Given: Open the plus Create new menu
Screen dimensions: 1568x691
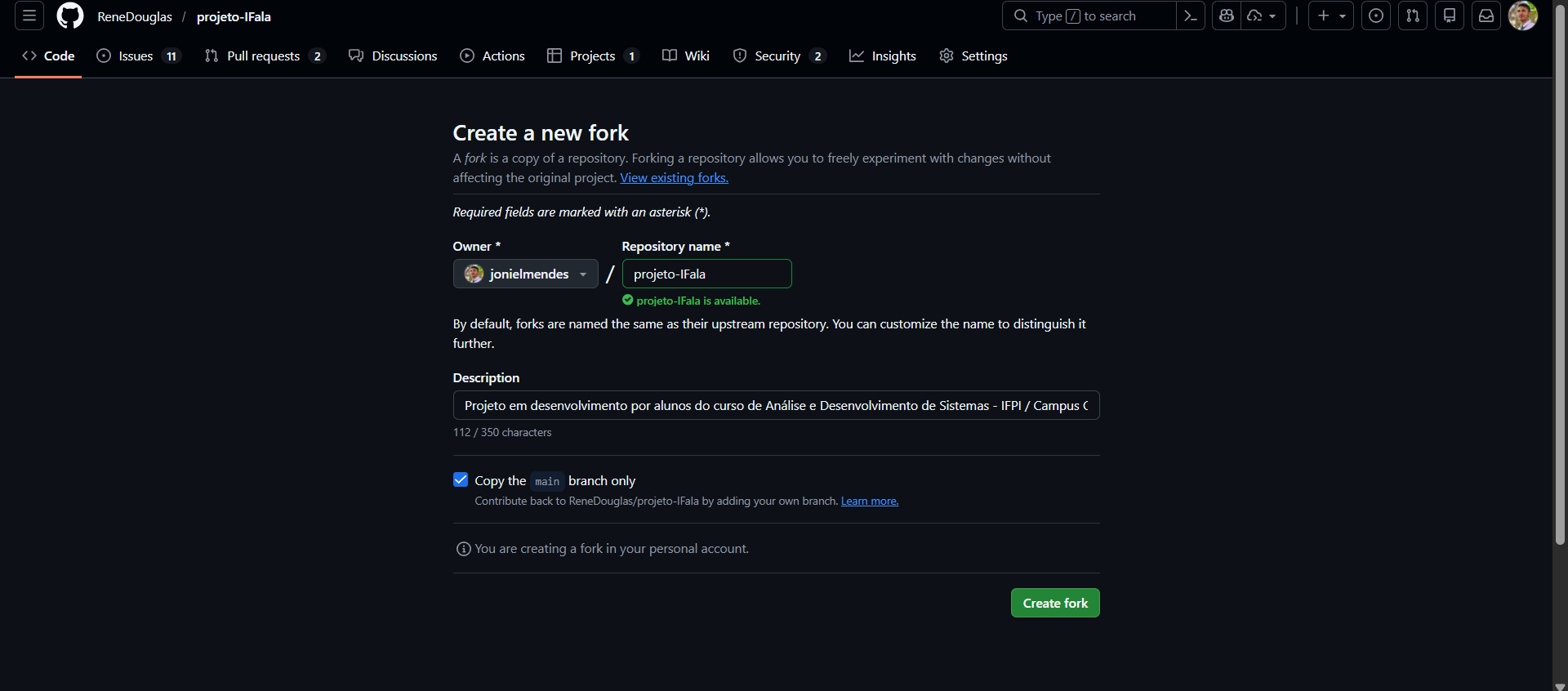Looking at the screenshot, I should point(1331,16).
